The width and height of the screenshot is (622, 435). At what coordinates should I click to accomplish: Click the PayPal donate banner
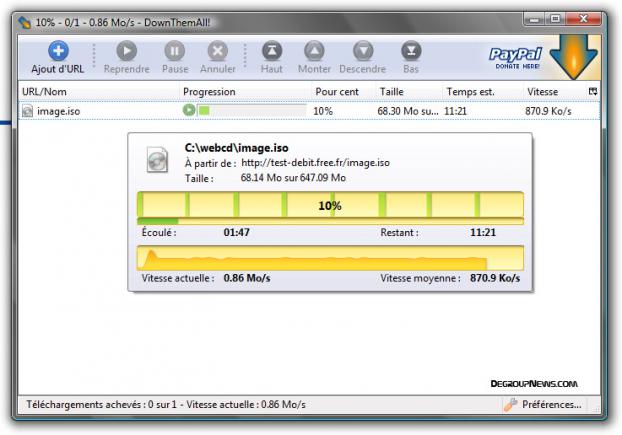515,57
